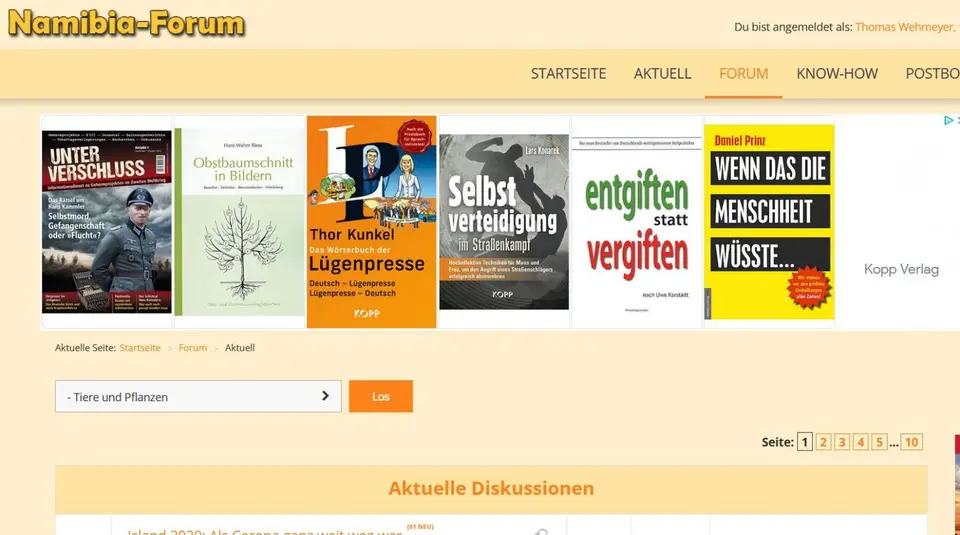Open the Wenn das die Menschheit wüsste ad
The image size is (960, 535).
click(769, 222)
